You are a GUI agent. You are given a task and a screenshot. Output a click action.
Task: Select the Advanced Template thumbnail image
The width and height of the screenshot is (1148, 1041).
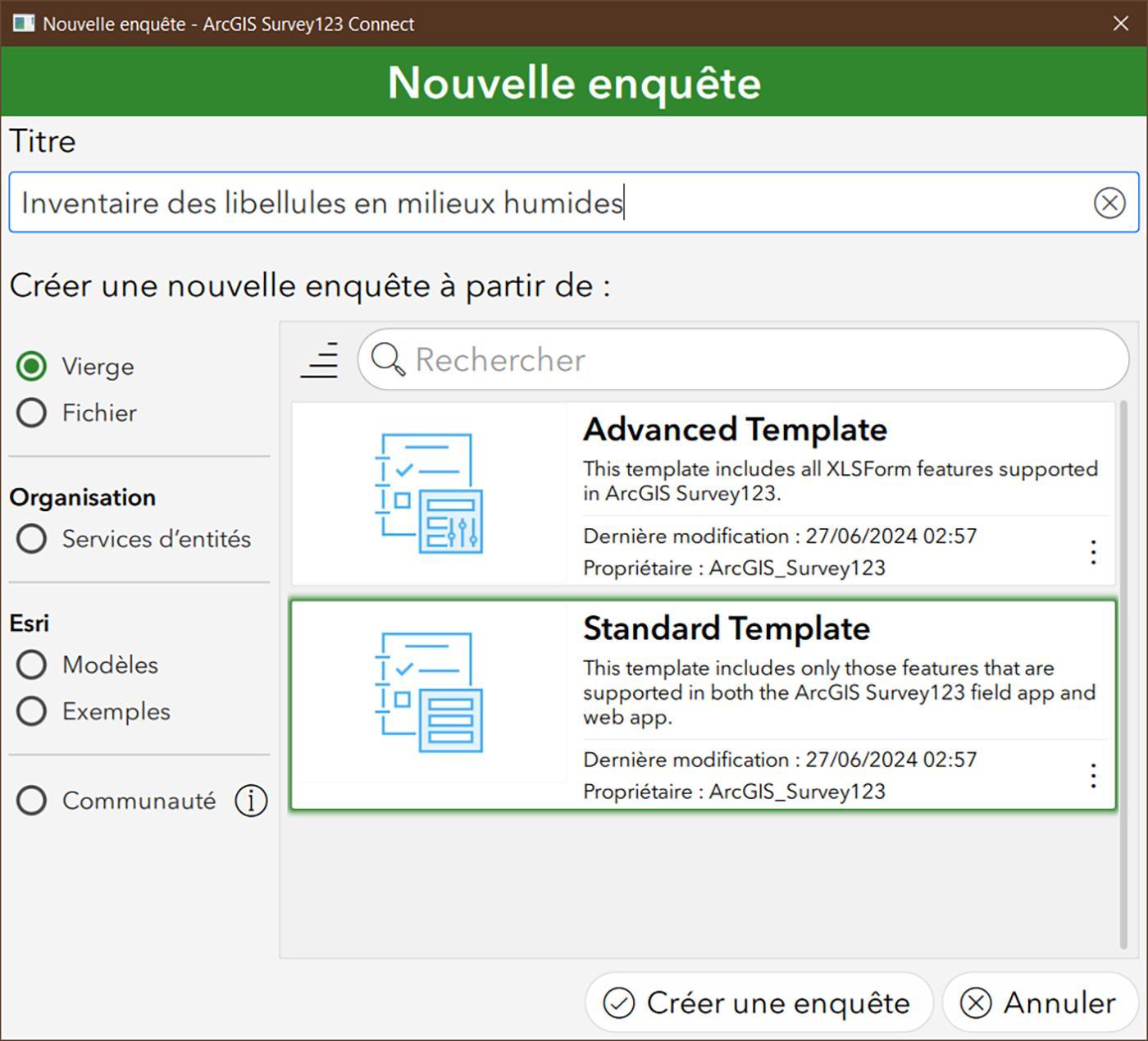click(x=430, y=493)
